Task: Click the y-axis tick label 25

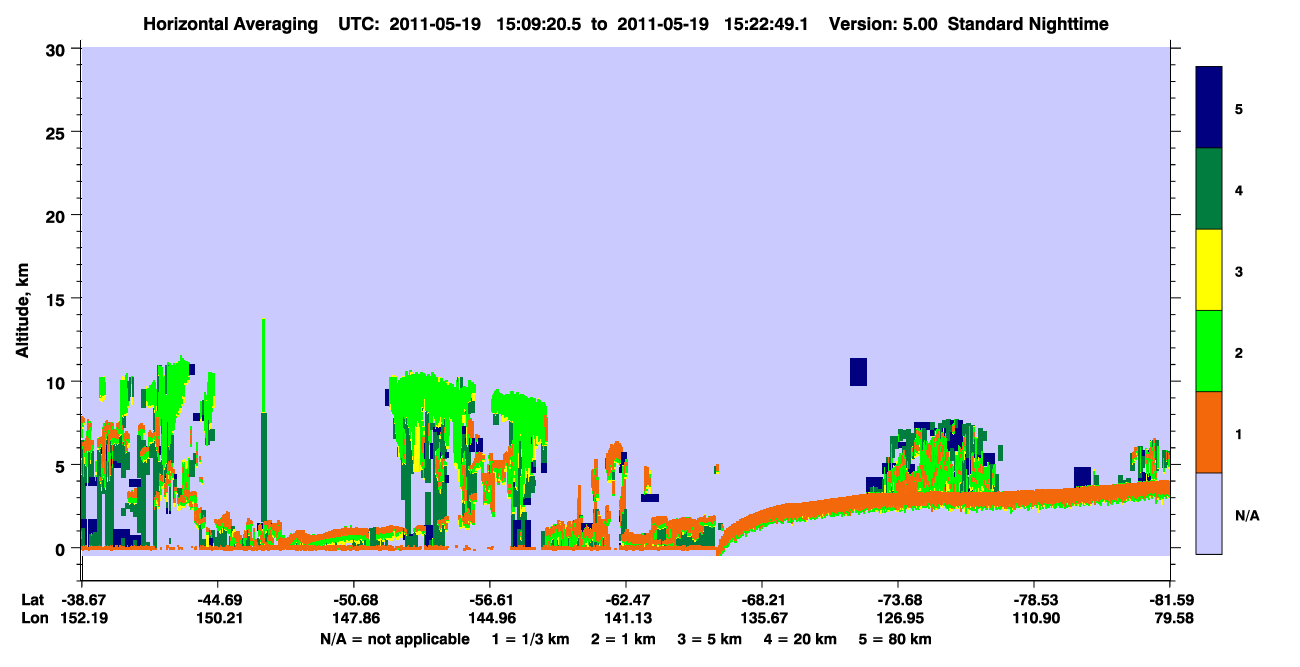Action: [x=58, y=132]
